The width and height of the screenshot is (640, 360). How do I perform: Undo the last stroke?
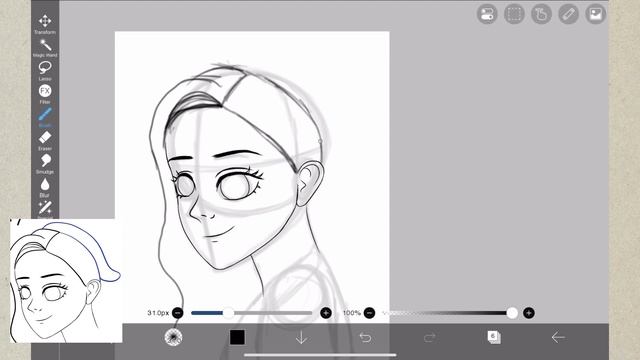point(365,338)
